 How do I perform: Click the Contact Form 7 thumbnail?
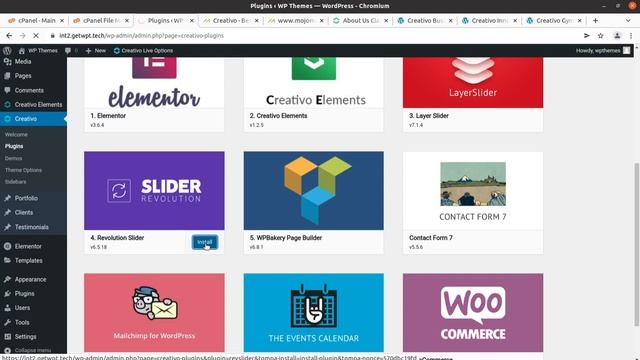coord(473,191)
